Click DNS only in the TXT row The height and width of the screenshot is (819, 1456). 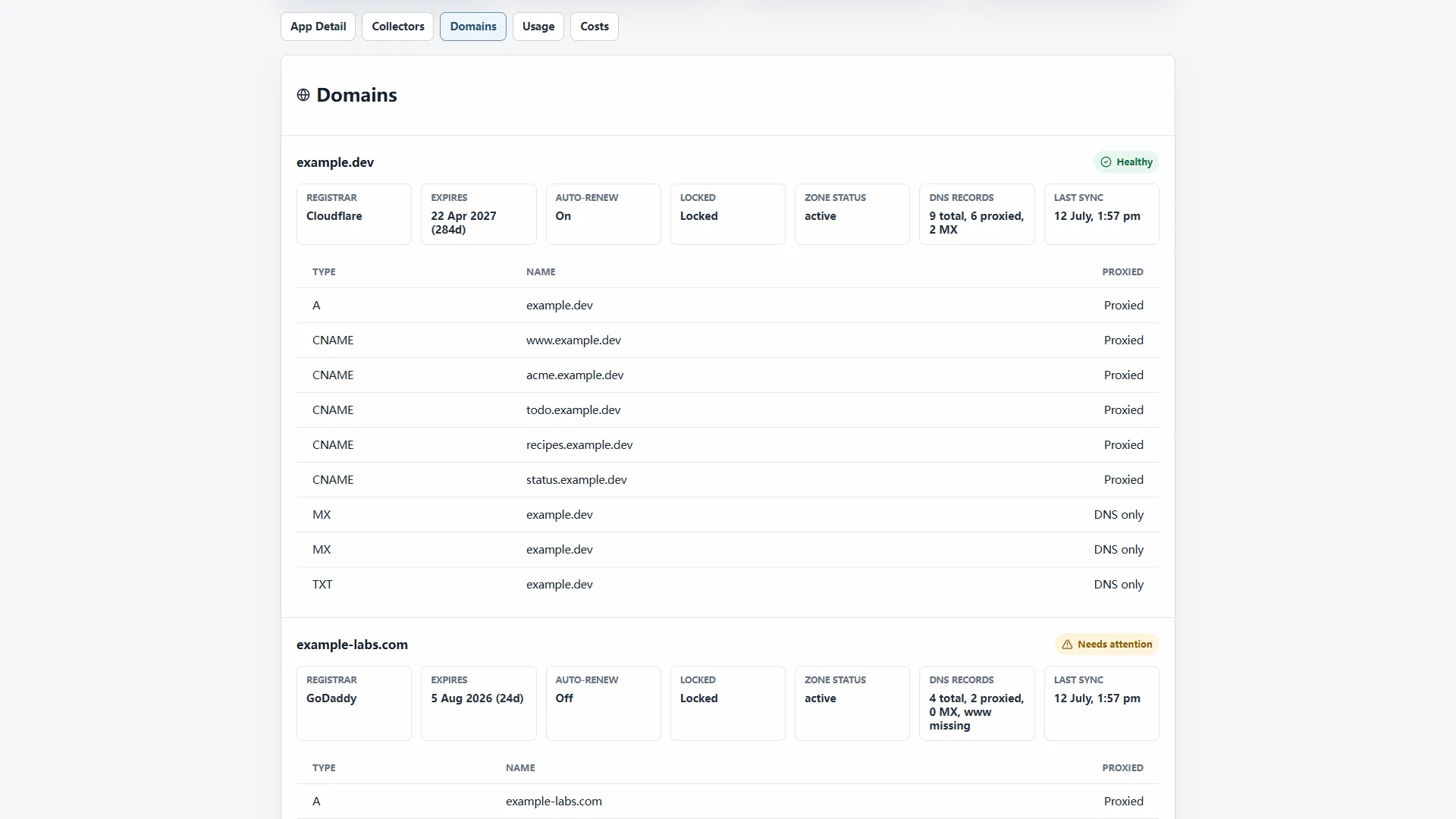[1119, 585]
